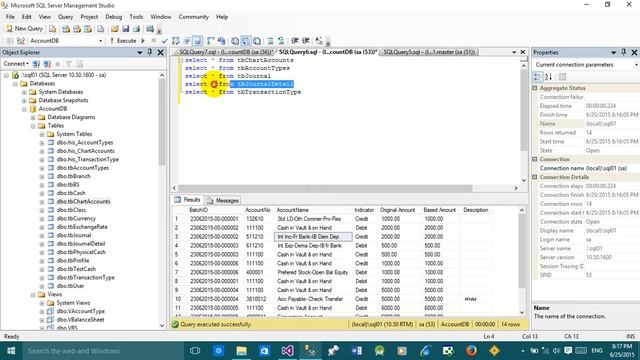640x360 pixels.
Task: Pin the Properties panel with the pushpin
Action: coord(623,52)
